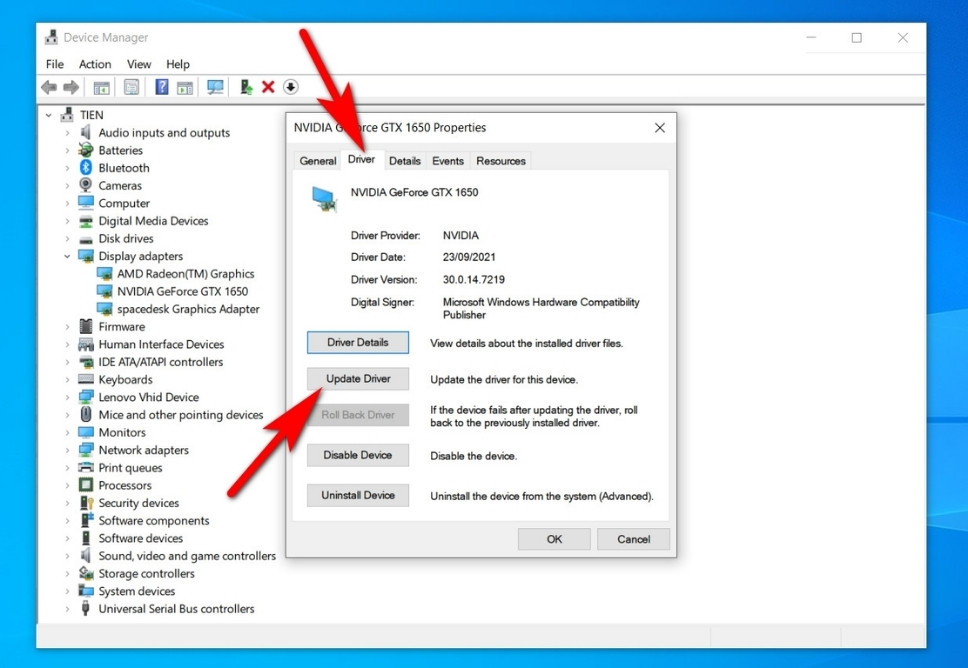Click the Properties toolbar icon
Screen dimensions: 968x668
coord(131,88)
